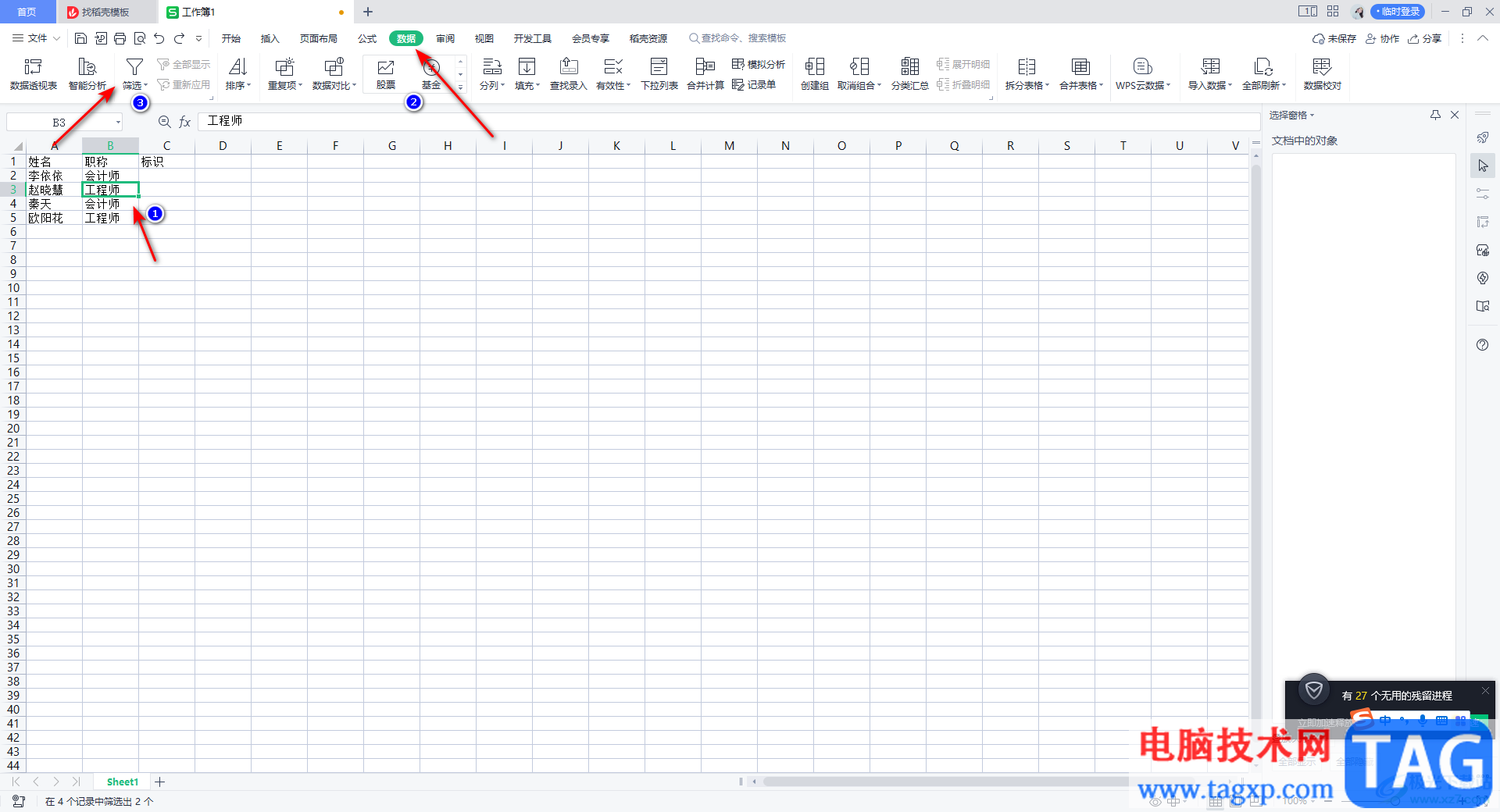Close the residual process notification popup
The width and height of the screenshot is (1500, 812).
(1485, 690)
